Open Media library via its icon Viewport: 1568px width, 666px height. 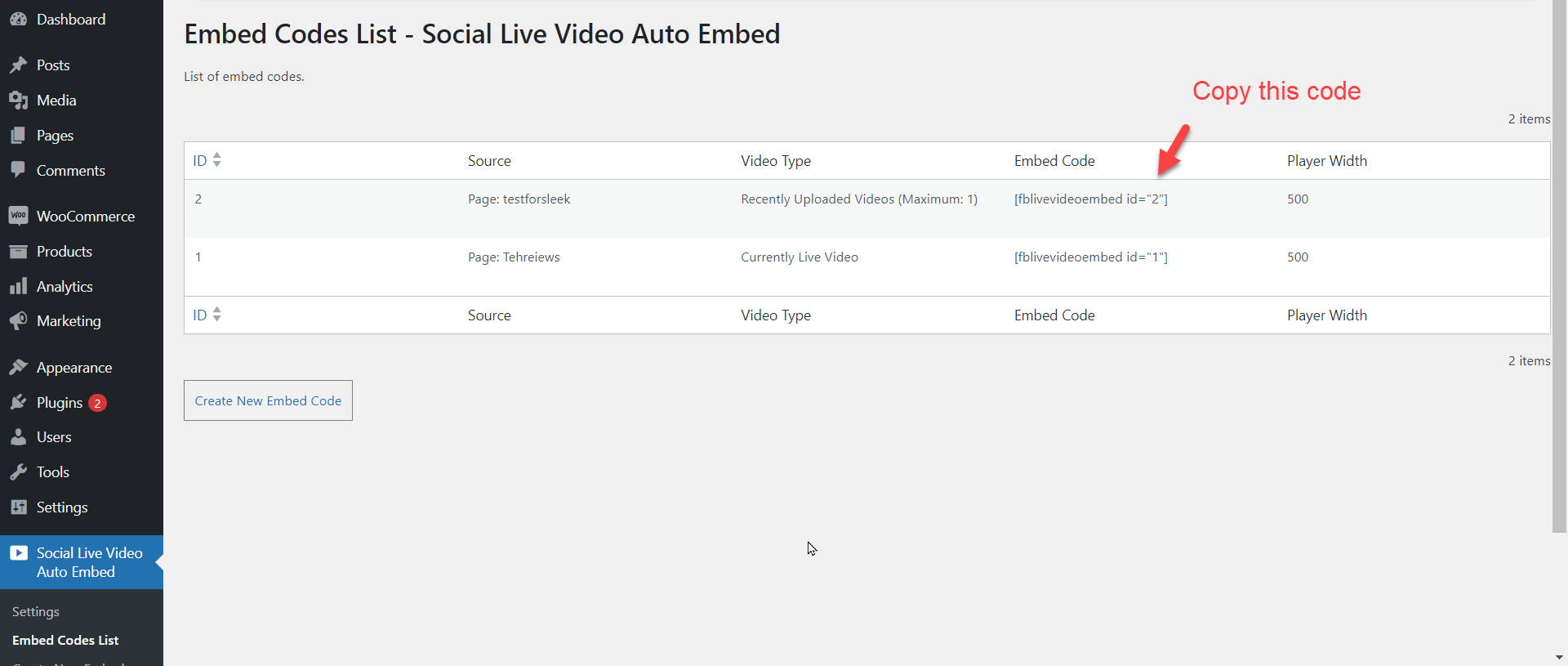[18, 101]
